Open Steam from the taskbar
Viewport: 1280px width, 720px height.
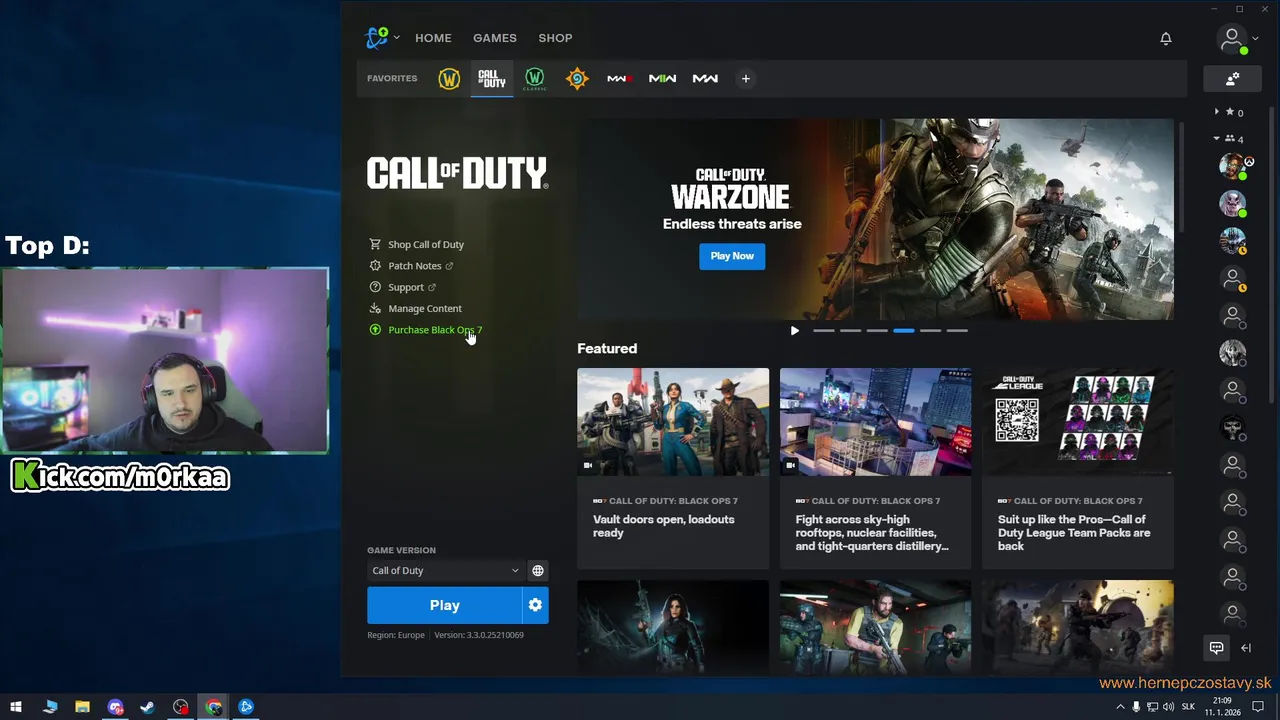click(x=147, y=707)
